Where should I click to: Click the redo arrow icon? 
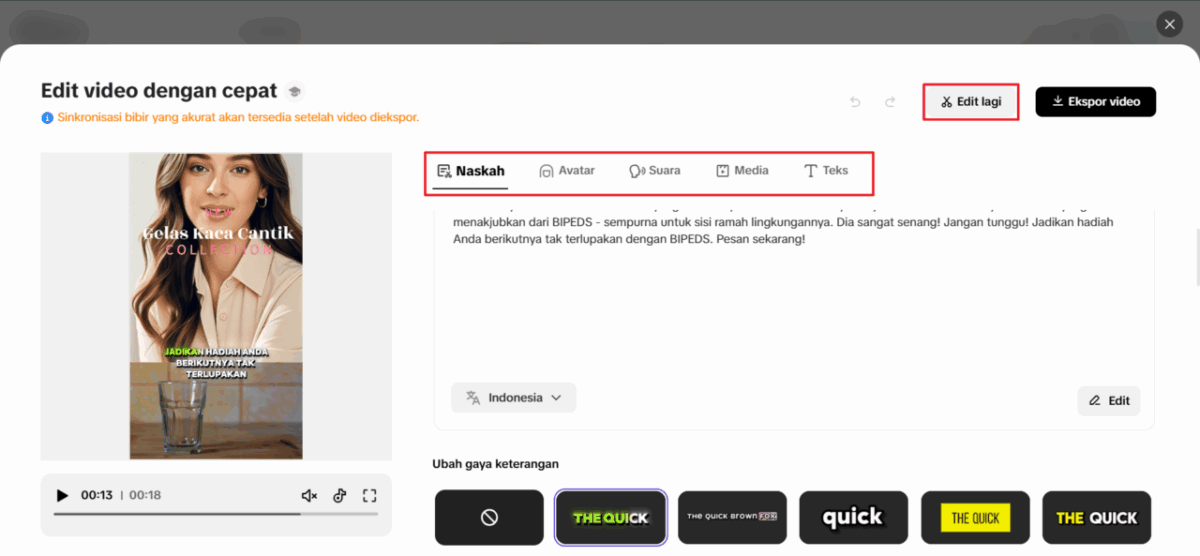click(890, 102)
